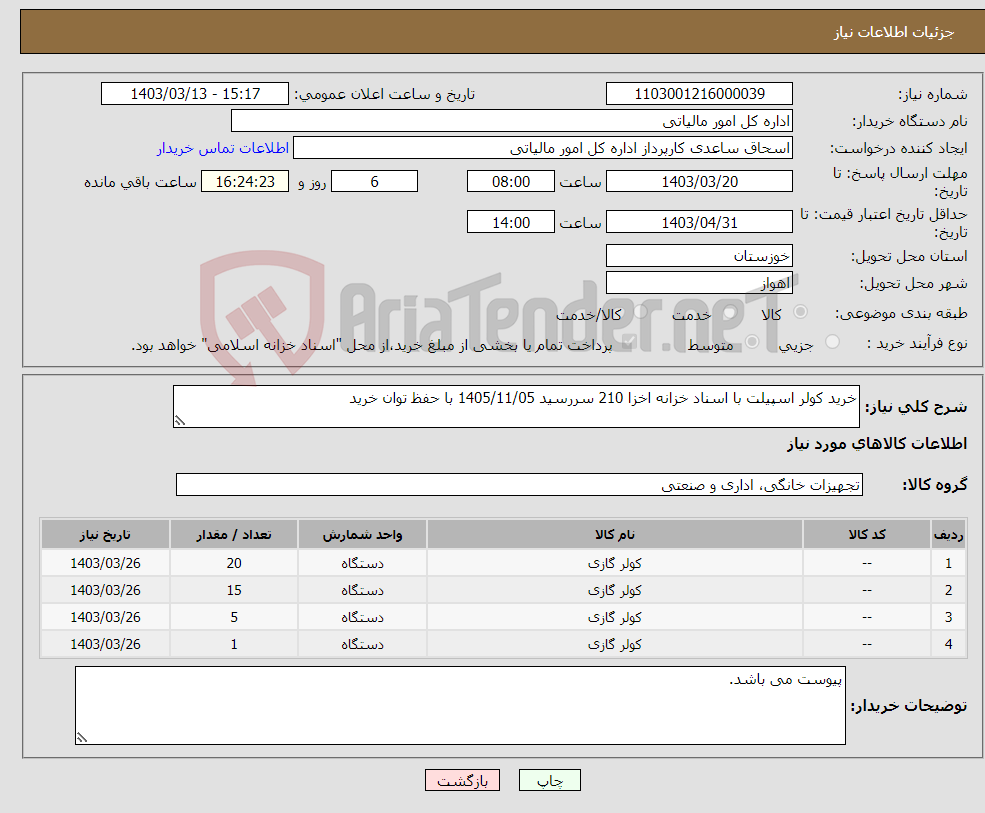This screenshot has height=813, width=985.
Task: Click کولر گازی in row 3
Action: [615, 617]
